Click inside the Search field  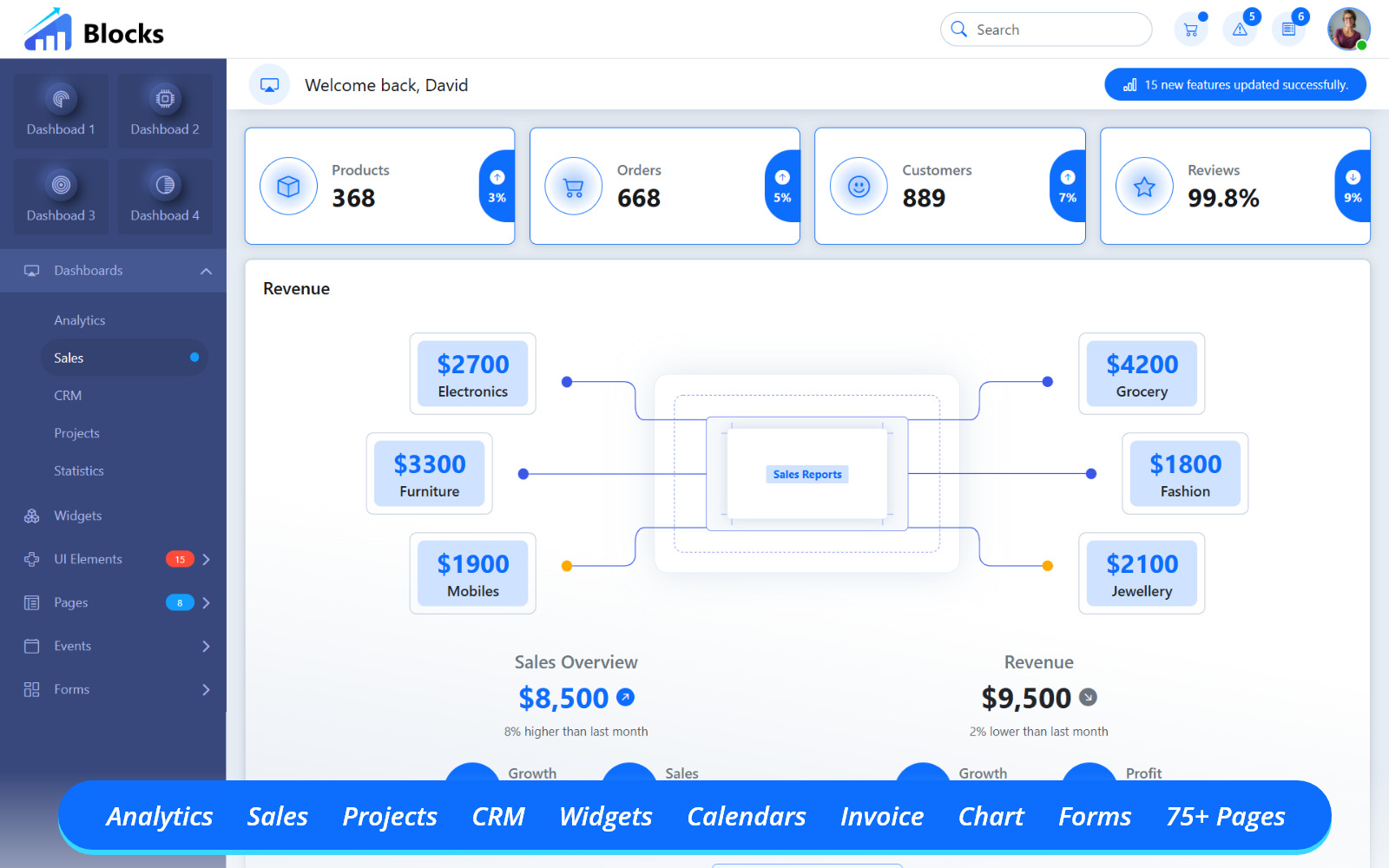tap(1046, 29)
